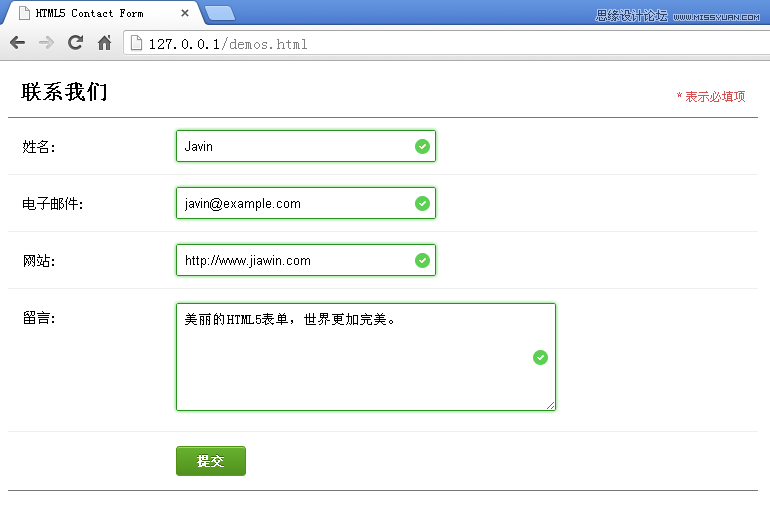Click the 网站: label
The image size is (770, 520).
tap(39, 261)
